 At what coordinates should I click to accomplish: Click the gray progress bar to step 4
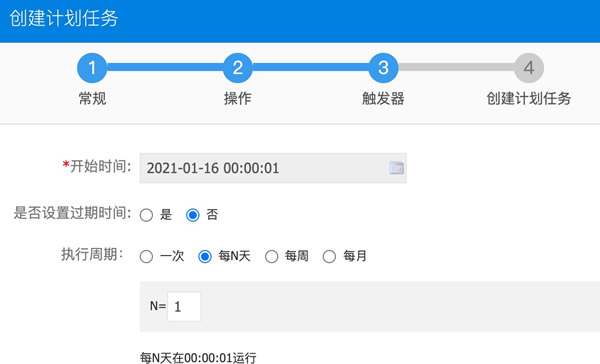coord(456,67)
